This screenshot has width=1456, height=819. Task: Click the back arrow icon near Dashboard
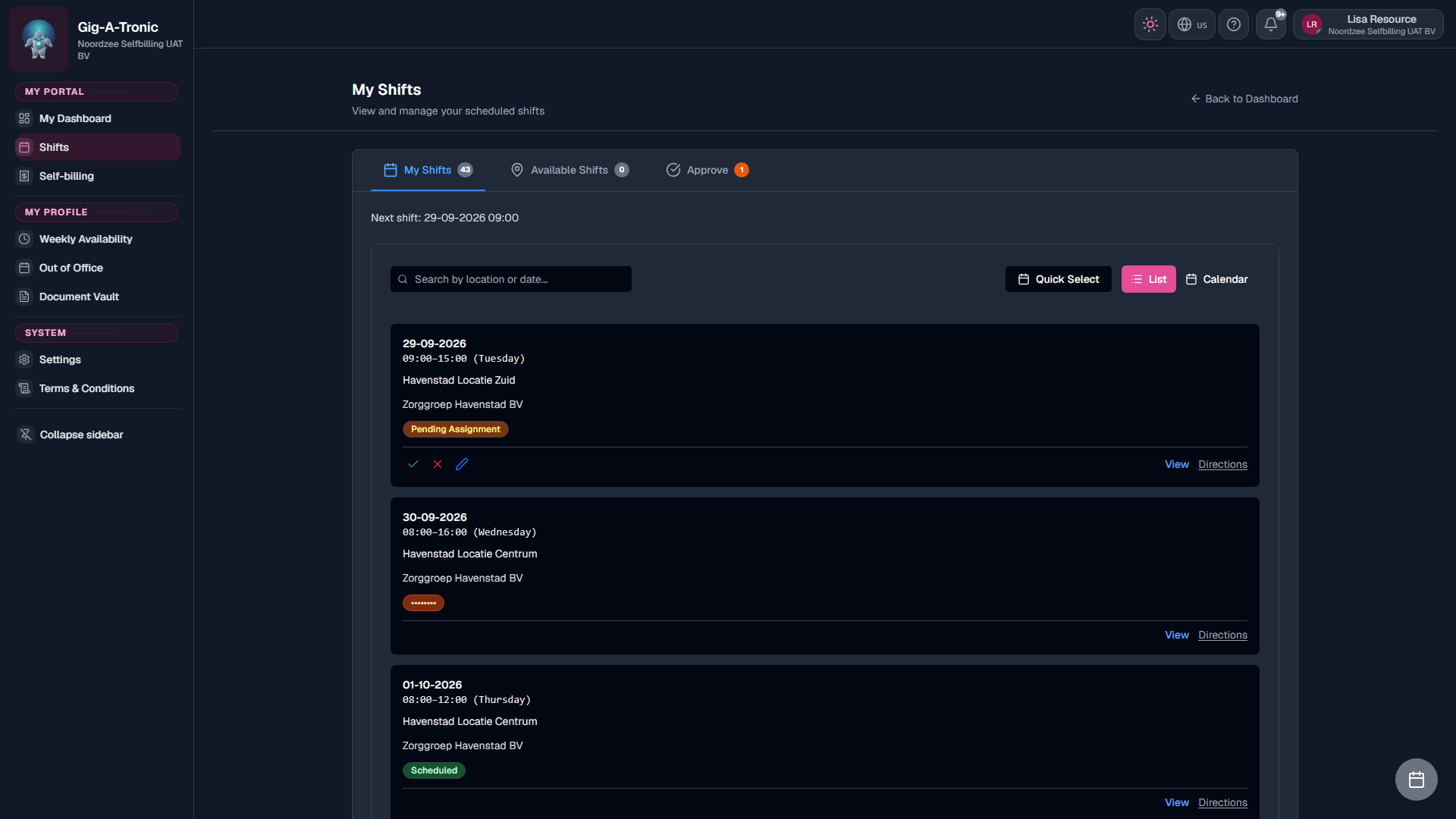(1195, 99)
